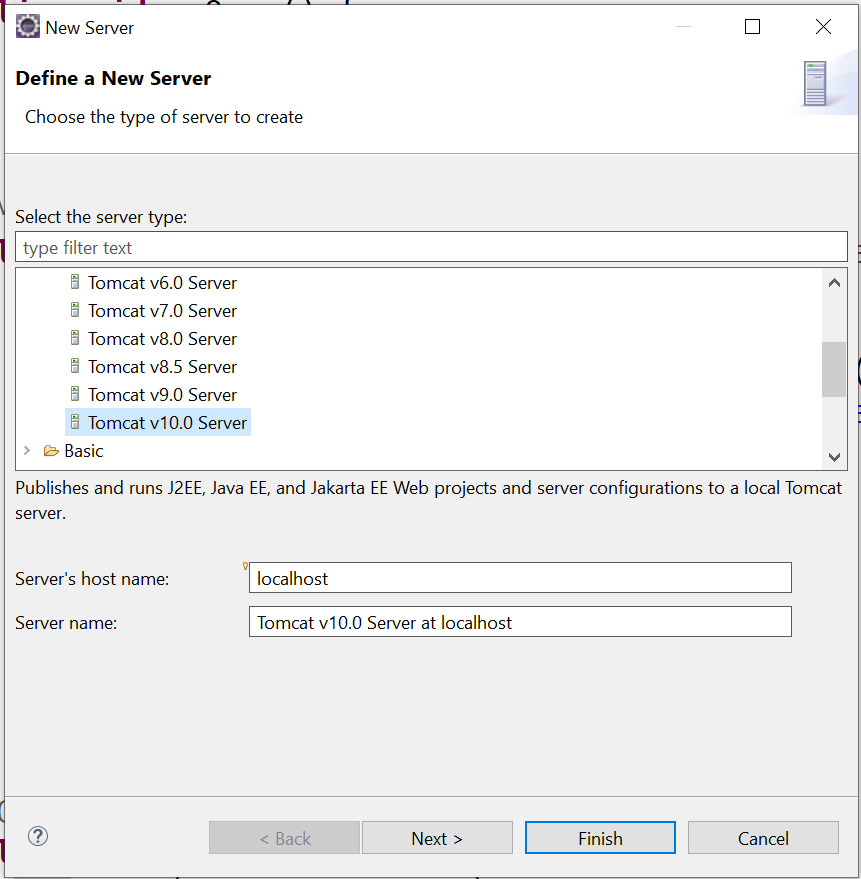Select Tomcat v6.0 Server text

(x=162, y=283)
